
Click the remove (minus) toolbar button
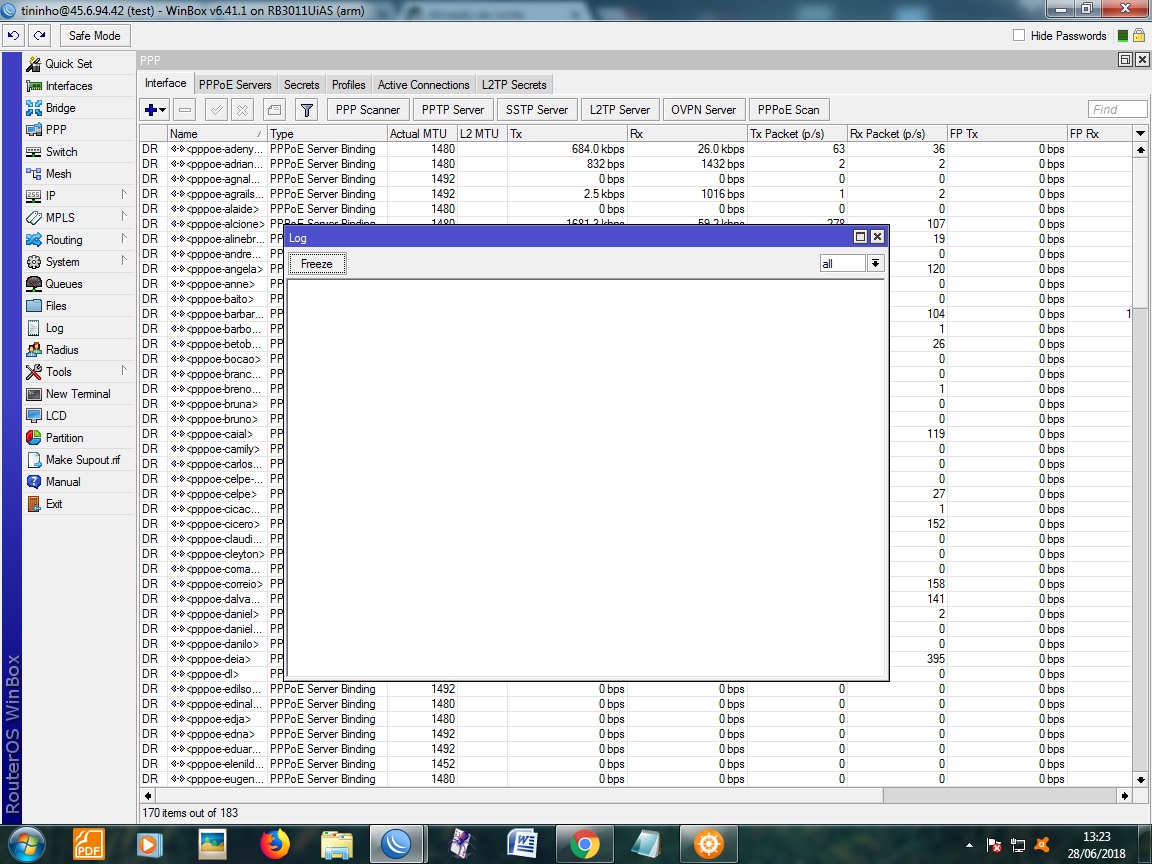click(x=185, y=110)
